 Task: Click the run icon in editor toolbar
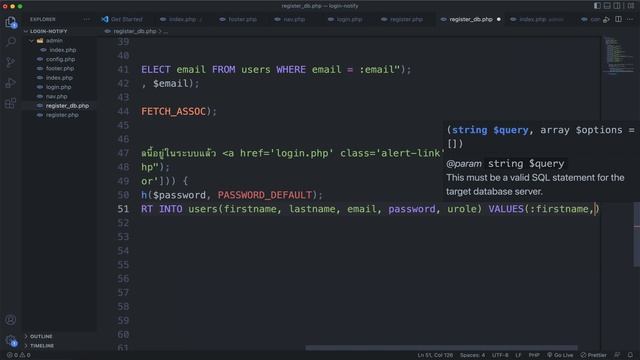tap(607, 19)
